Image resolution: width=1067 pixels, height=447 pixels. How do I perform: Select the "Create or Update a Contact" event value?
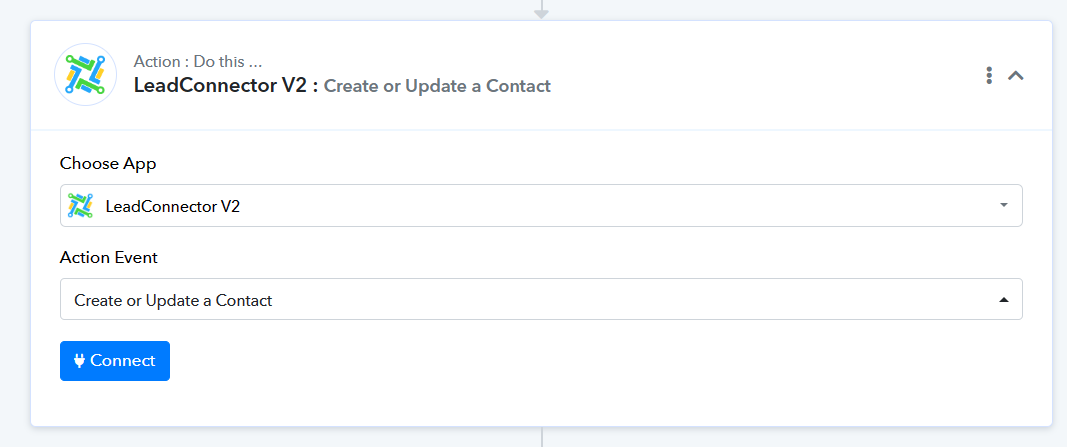pyautogui.click(x=173, y=300)
